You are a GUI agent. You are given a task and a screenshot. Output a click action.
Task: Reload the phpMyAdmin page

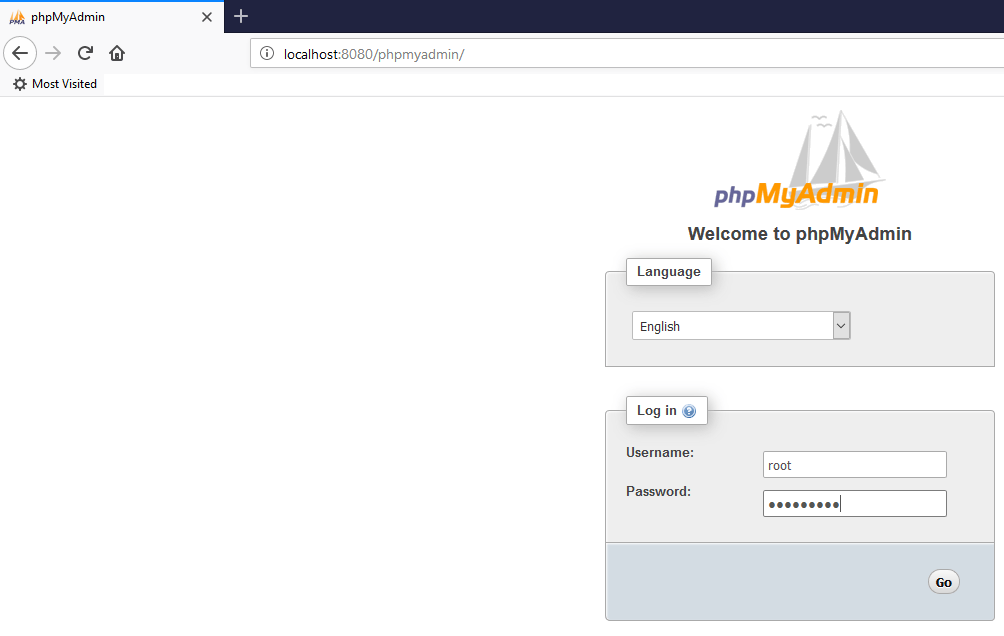(x=85, y=53)
